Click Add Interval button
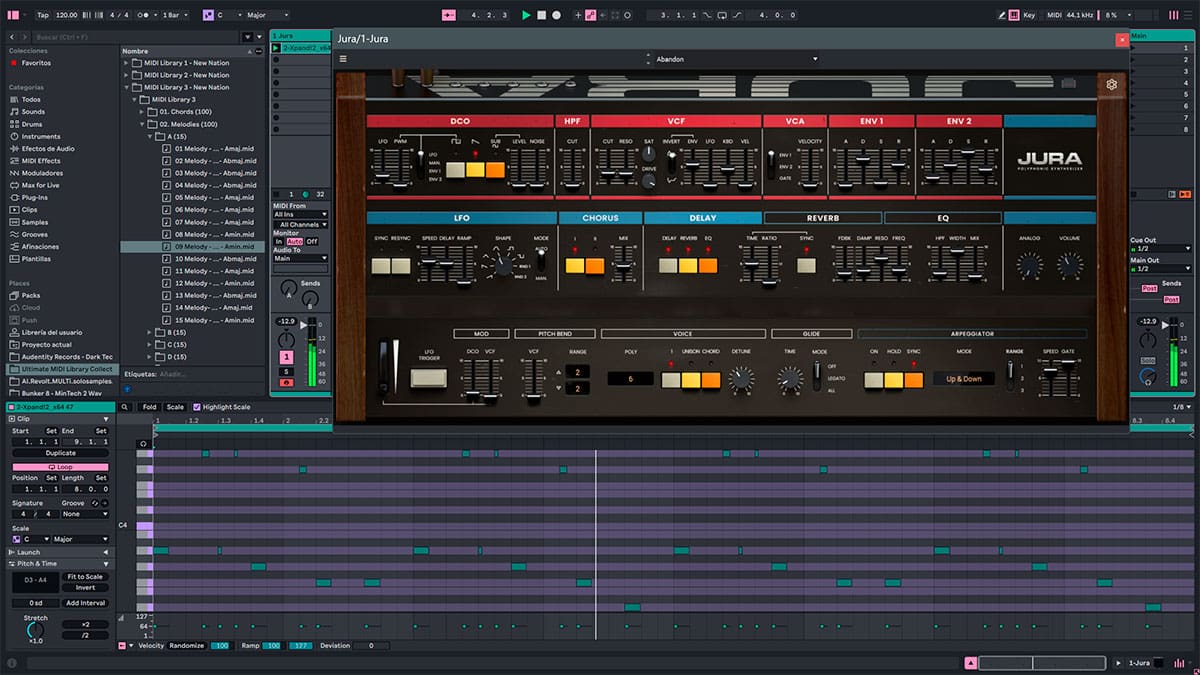 pos(85,603)
